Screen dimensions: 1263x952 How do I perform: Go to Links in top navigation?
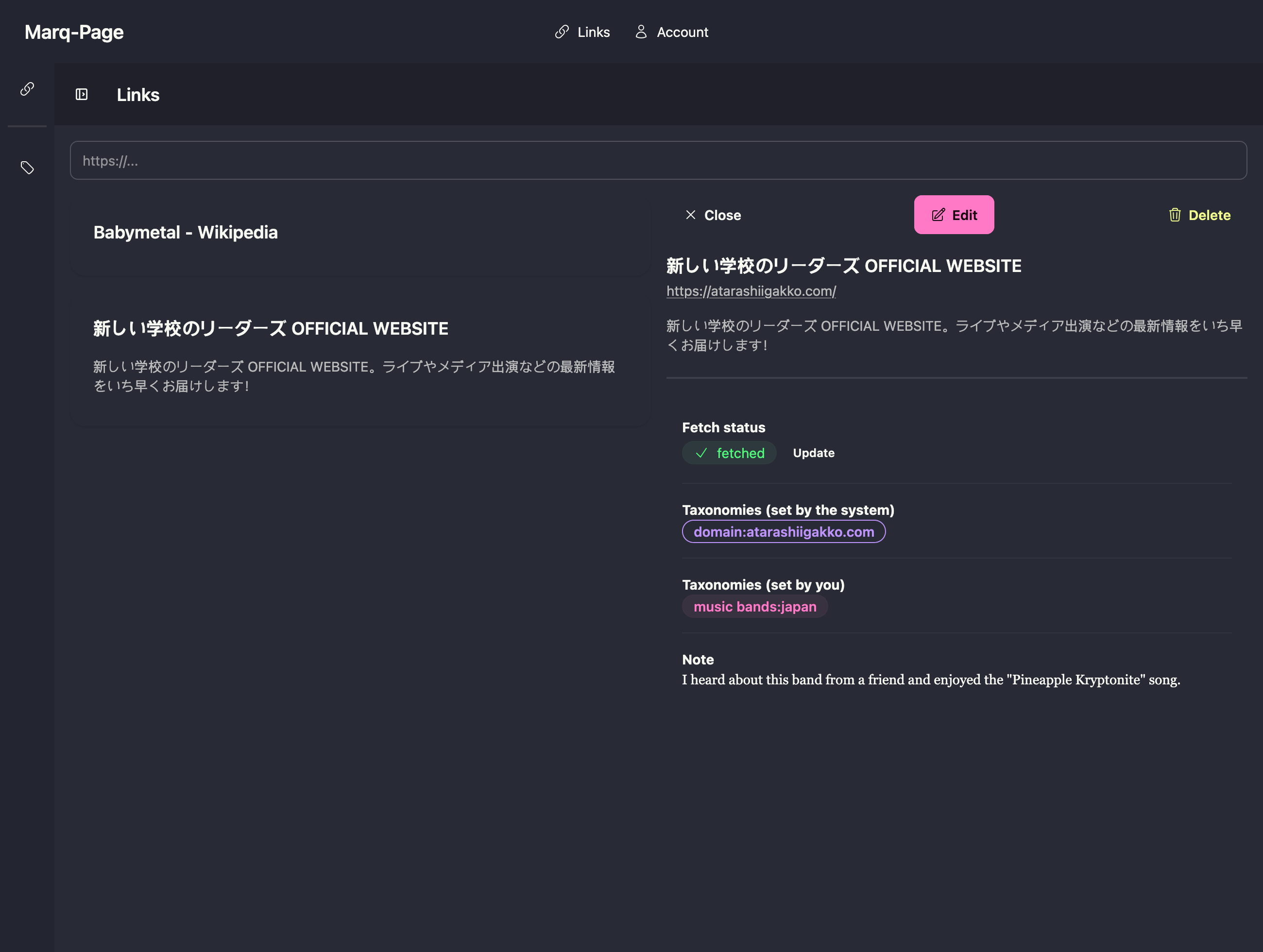582,32
